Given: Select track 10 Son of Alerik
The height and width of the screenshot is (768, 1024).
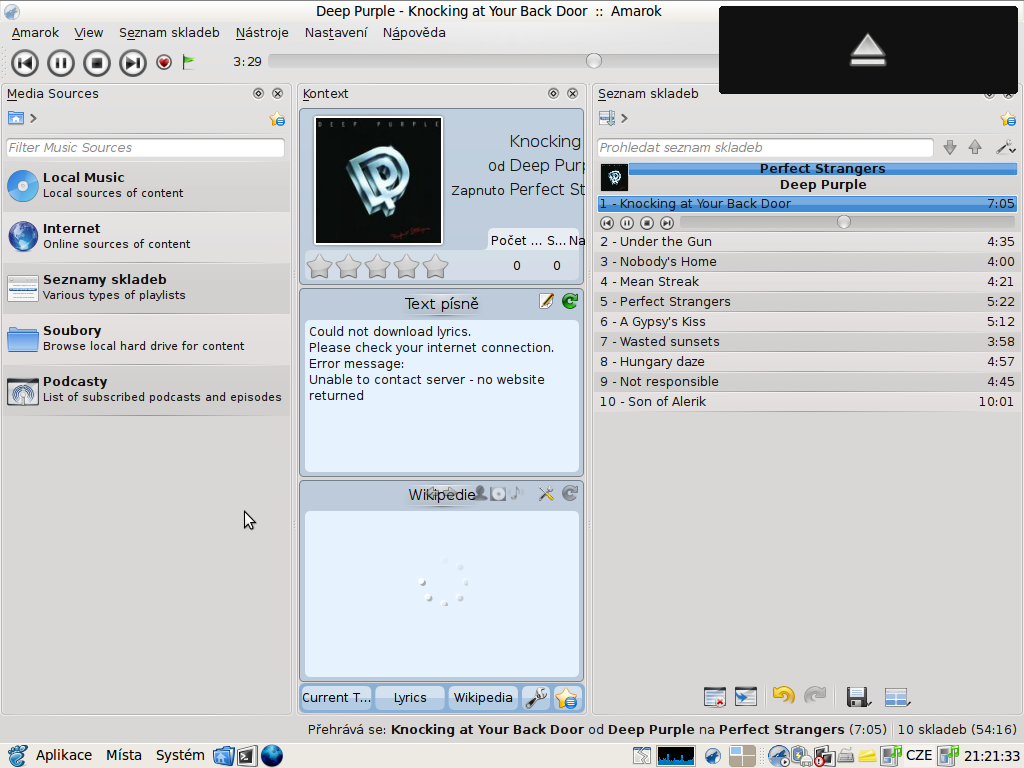Looking at the screenshot, I should tap(807, 402).
